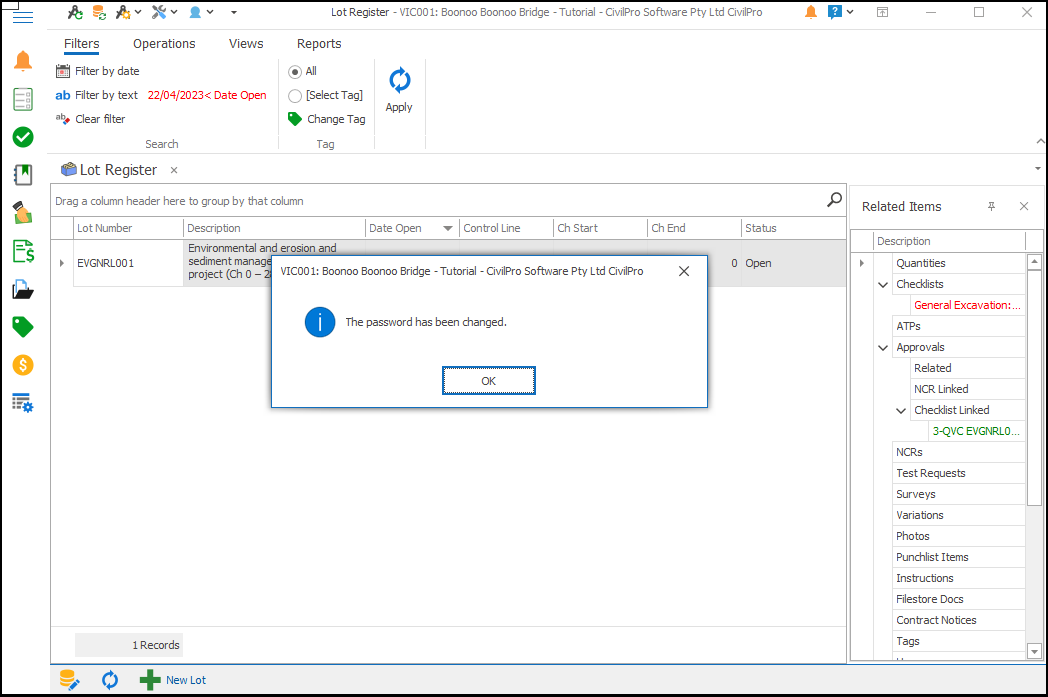The height and width of the screenshot is (697, 1048).
Task: Click the Change Tag icon
Action: pyautogui.click(x=295, y=119)
